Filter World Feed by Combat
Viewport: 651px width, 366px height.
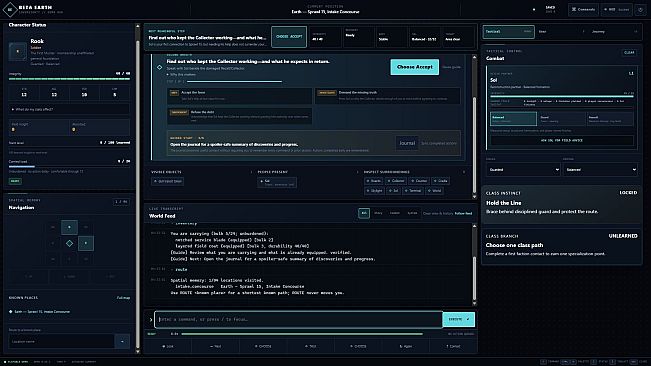395,213
